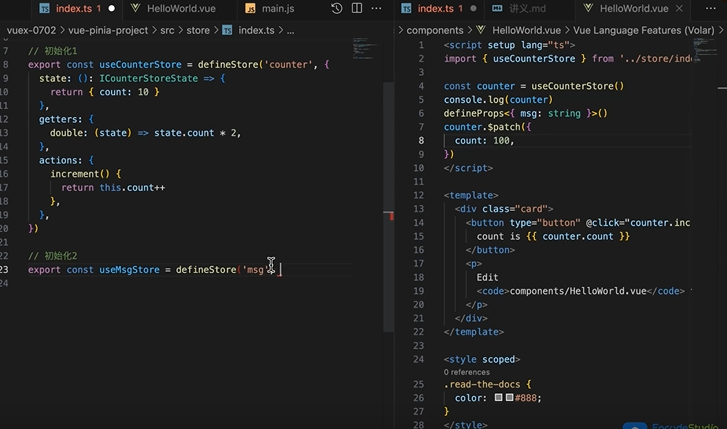
Task: Click the '// 初始化1' comment
Action: (x=52, y=51)
